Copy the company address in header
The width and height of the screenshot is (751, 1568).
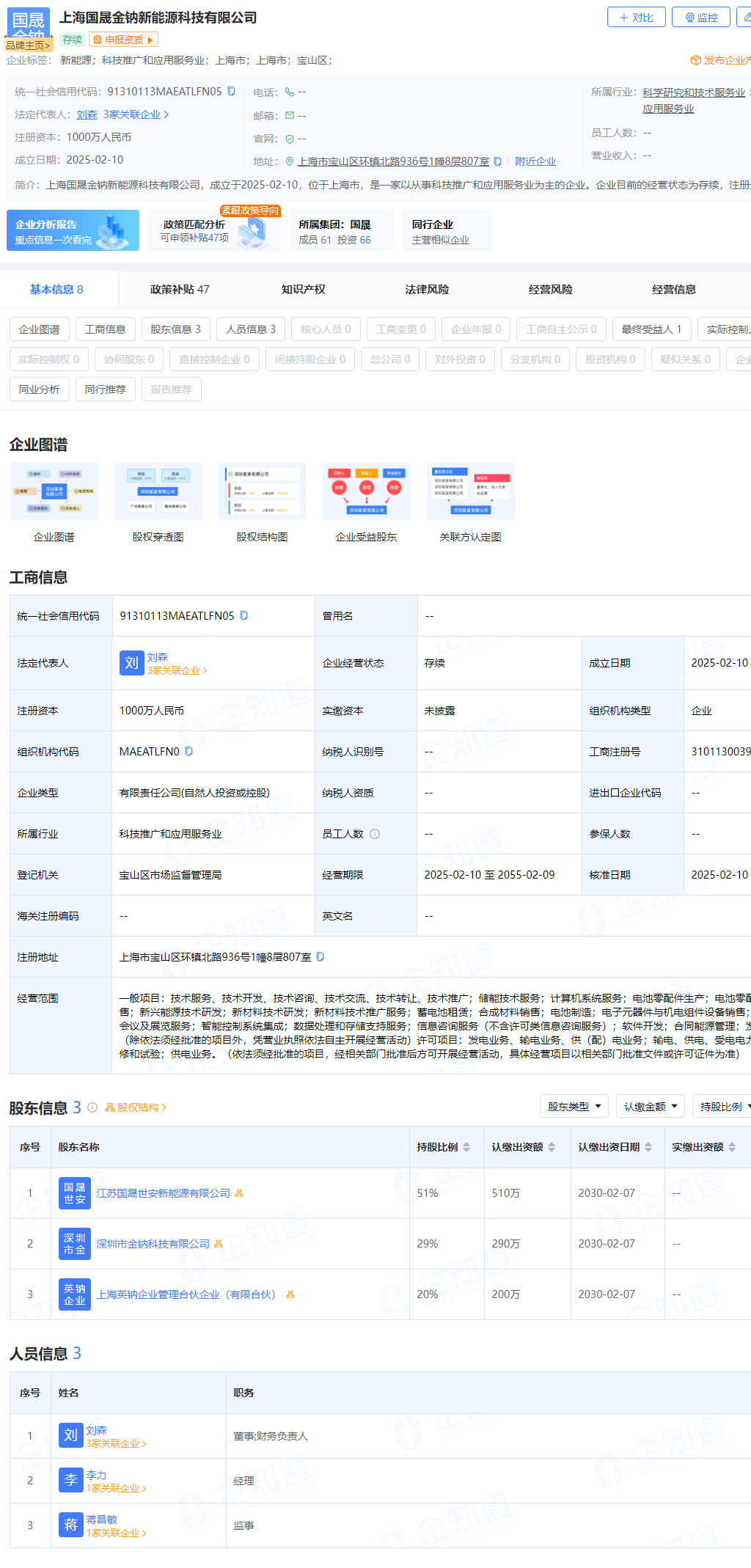497,161
